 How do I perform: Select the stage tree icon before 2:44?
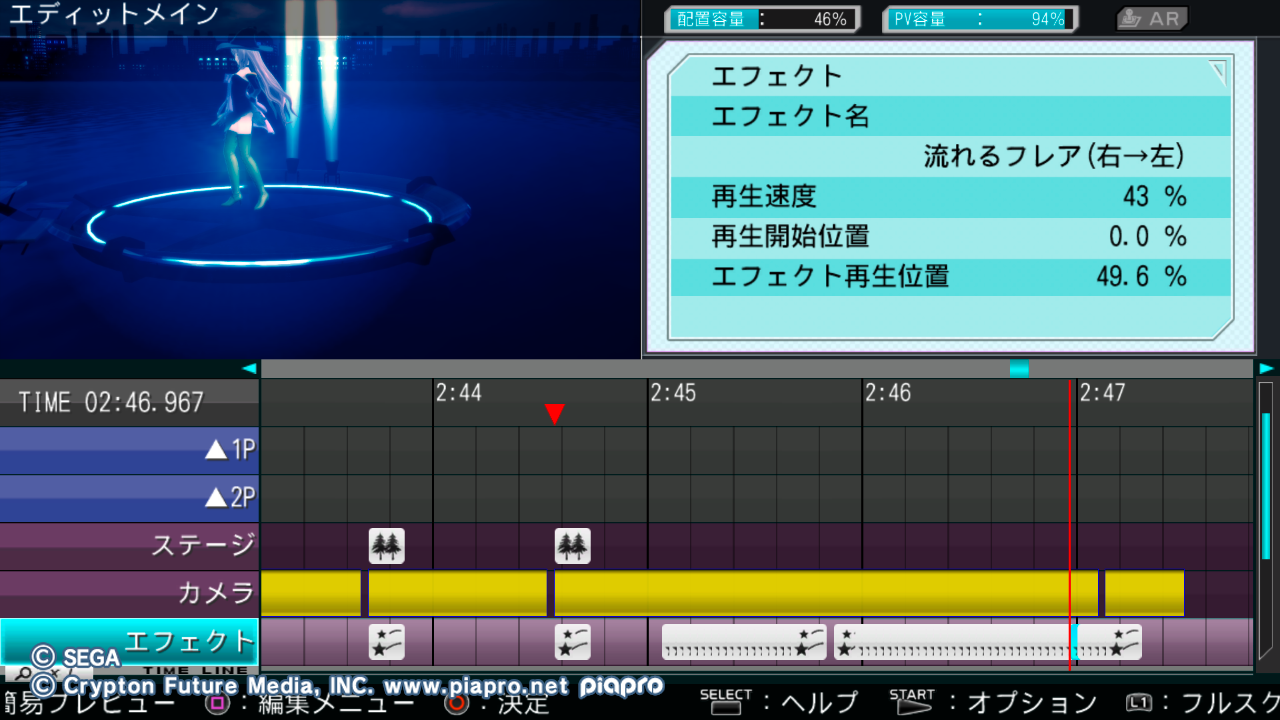387,546
